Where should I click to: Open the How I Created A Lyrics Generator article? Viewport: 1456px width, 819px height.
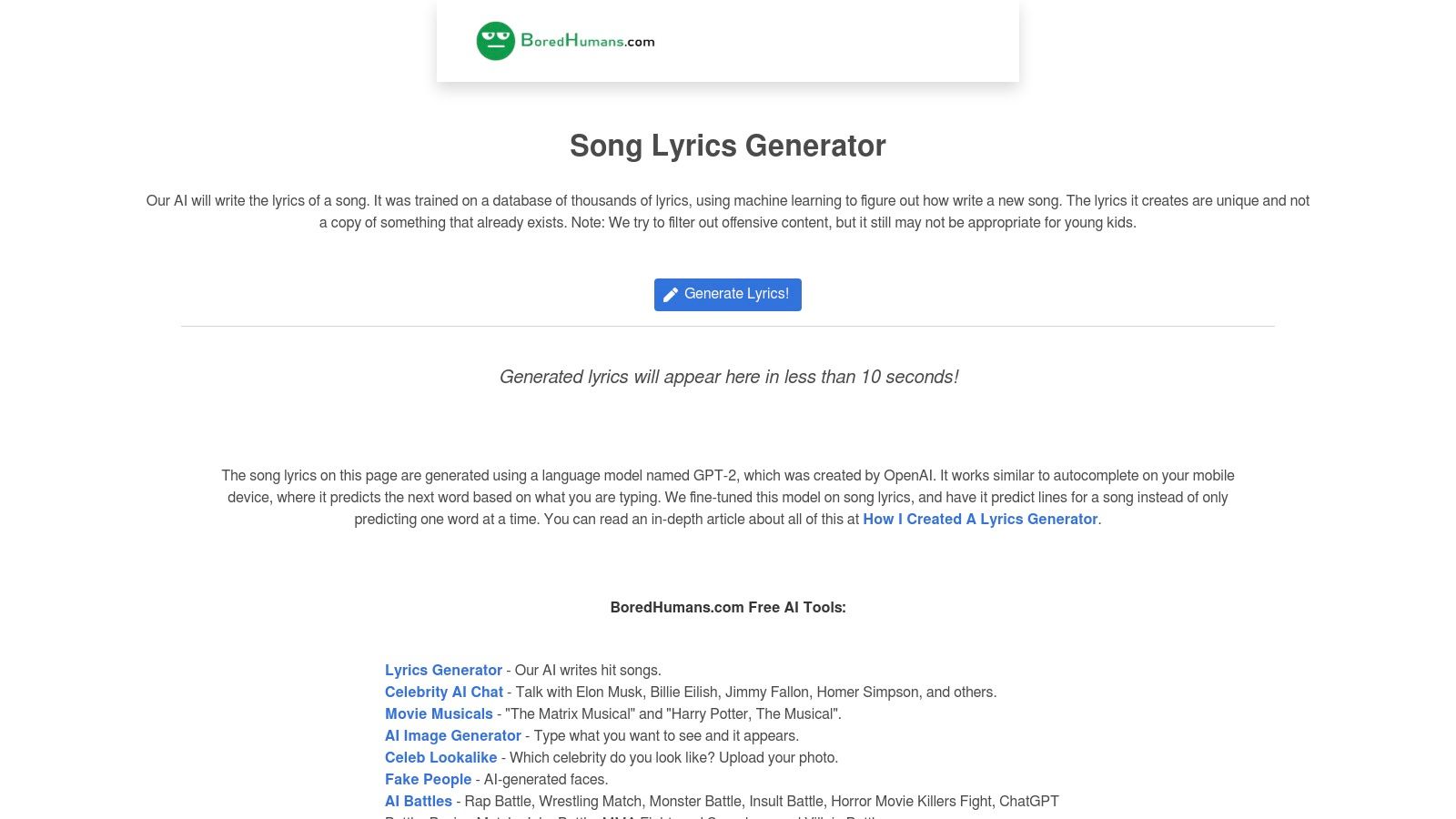979,519
